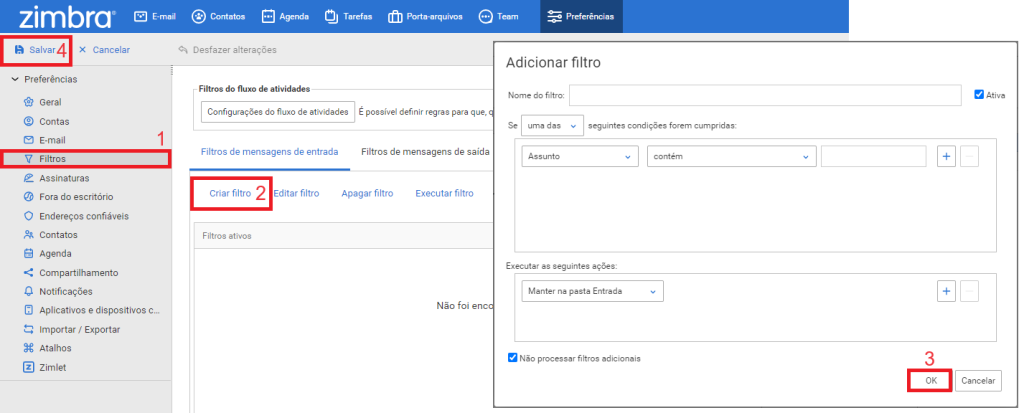Toggle the Ativa checkbox
This screenshot has height=413, width=1024.
(x=978, y=95)
